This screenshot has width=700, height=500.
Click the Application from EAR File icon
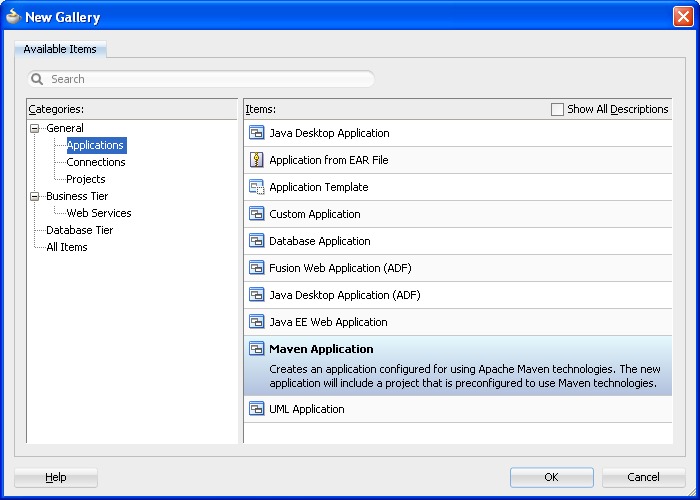tap(256, 160)
